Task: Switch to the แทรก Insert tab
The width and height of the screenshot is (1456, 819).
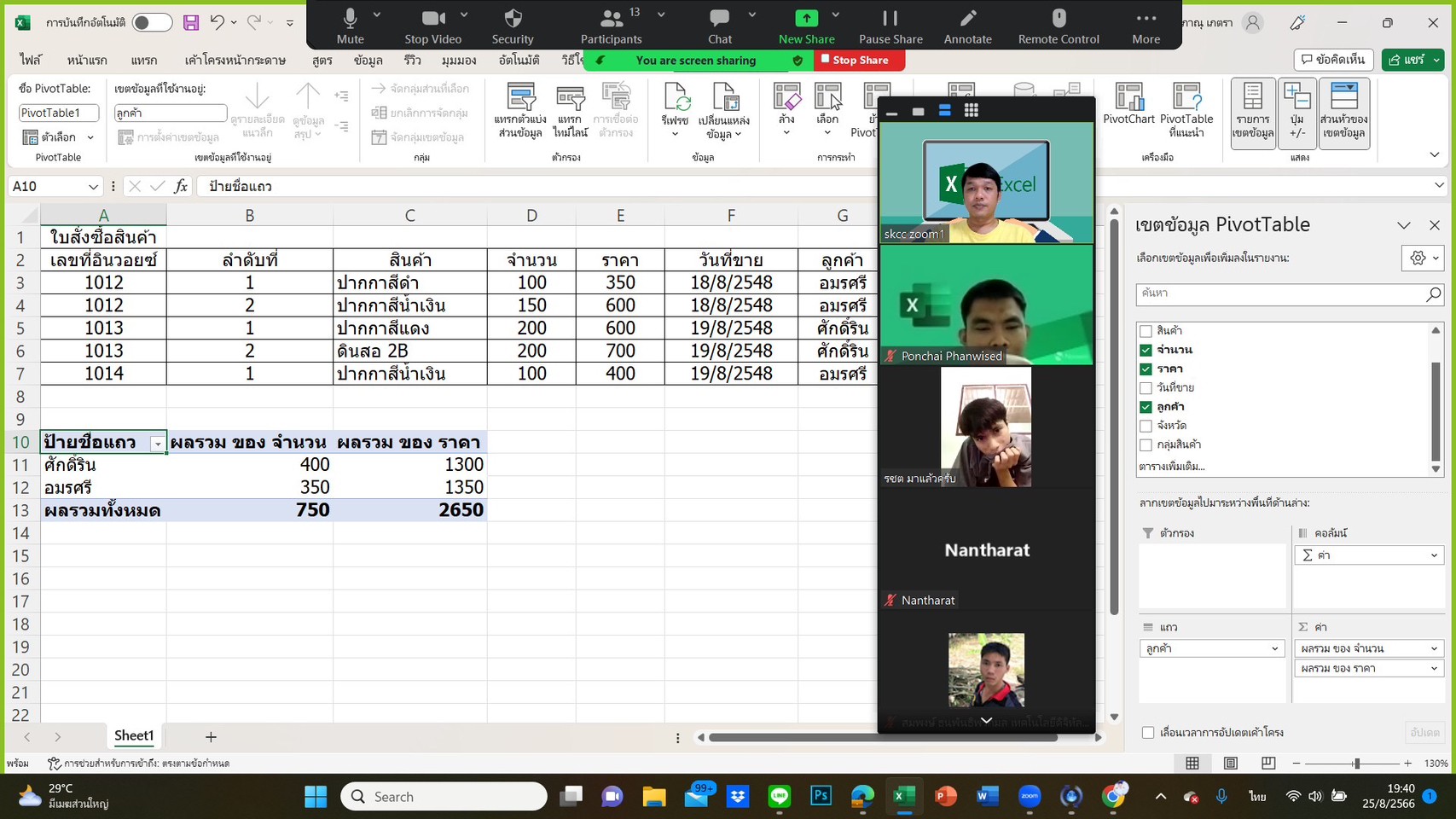Action: [x=144, y=60]
